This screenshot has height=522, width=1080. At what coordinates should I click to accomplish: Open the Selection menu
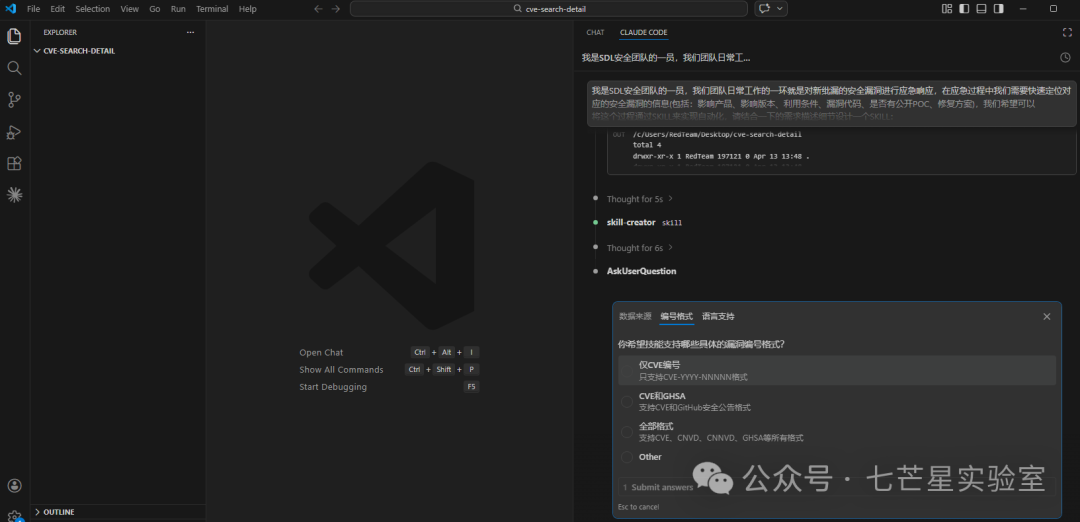(92, 9)
